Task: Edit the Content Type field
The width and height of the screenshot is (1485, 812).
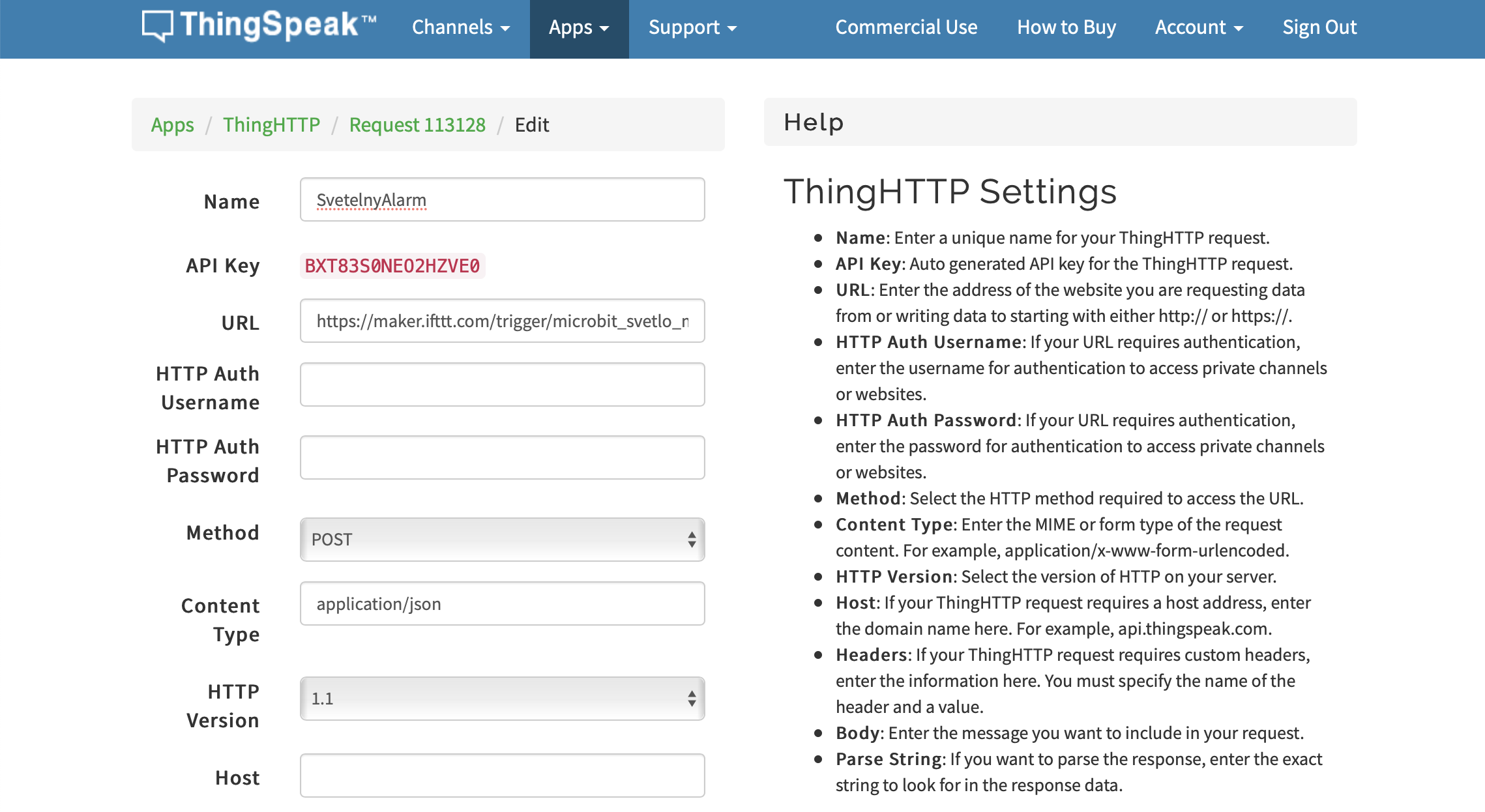Action: coord(502,604)
